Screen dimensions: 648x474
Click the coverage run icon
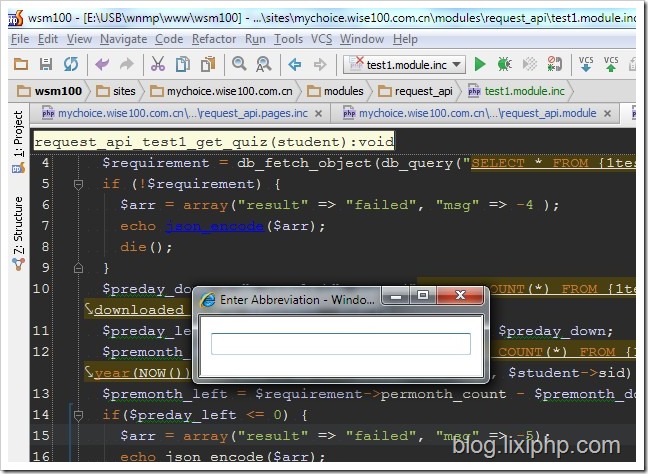(529, 64)
